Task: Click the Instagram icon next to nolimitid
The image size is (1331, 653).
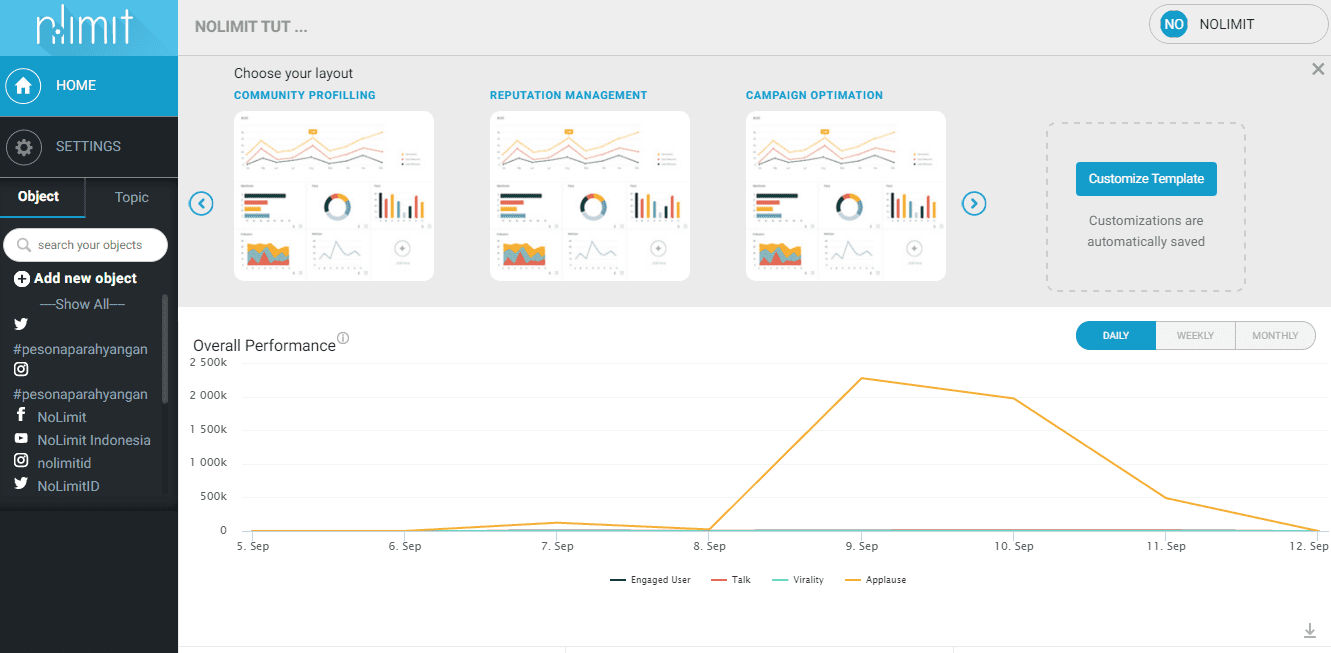Action: point(21,461)
